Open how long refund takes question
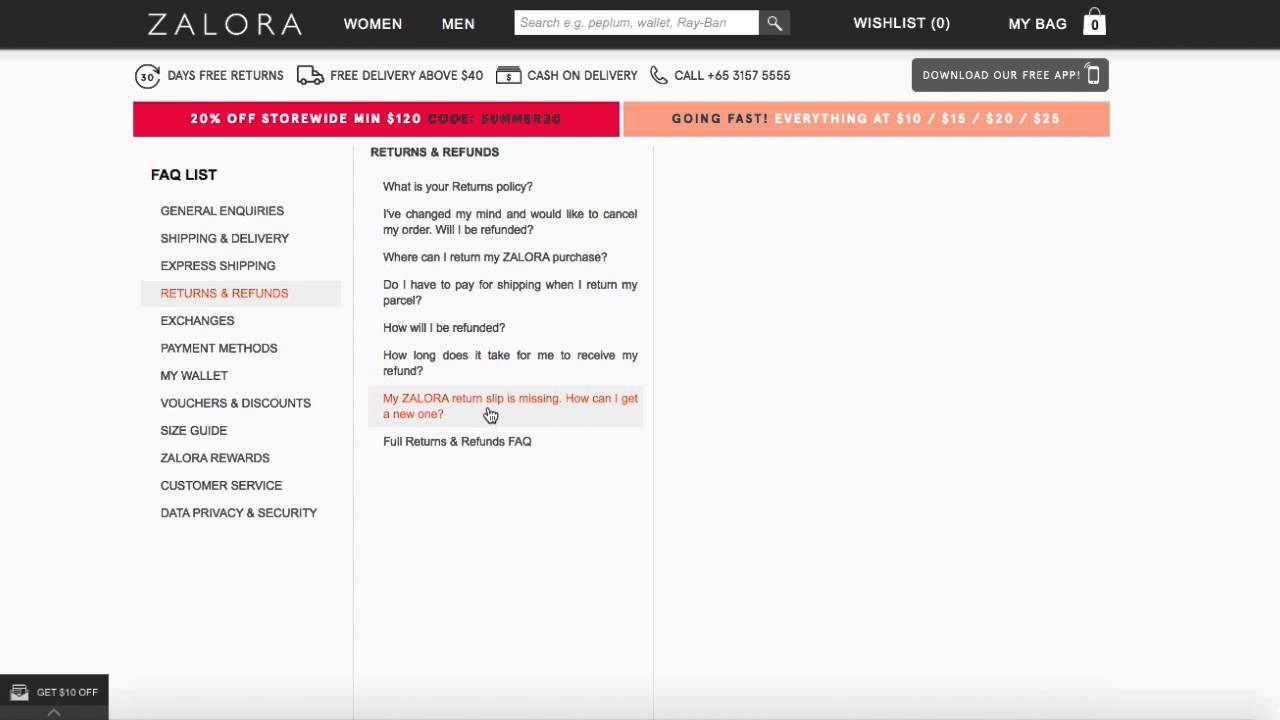 click(510, 363)
